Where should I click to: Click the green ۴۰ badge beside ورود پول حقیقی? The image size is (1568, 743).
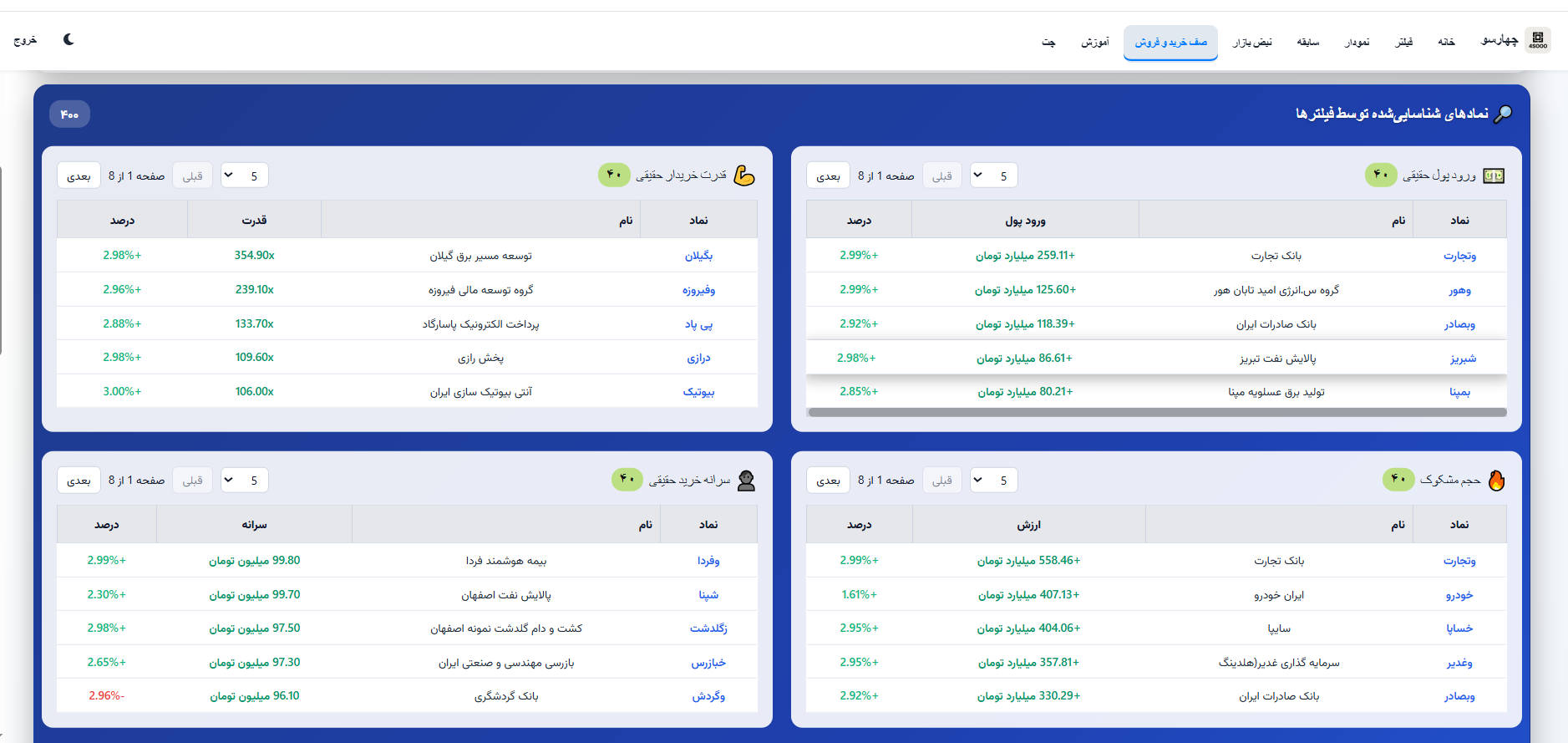(x=1381, y=175)
